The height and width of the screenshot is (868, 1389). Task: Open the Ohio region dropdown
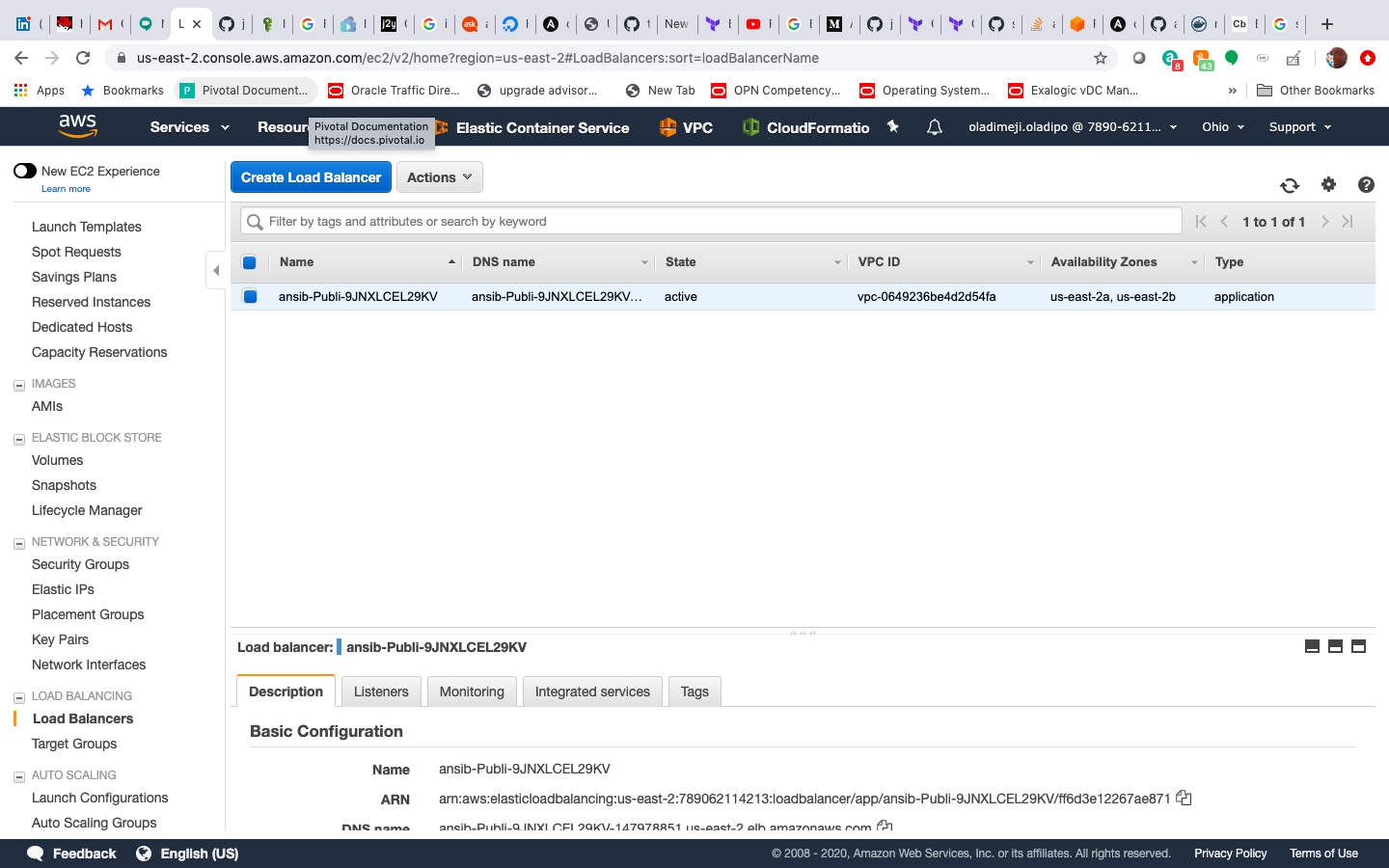click(x=1223, y=127)
